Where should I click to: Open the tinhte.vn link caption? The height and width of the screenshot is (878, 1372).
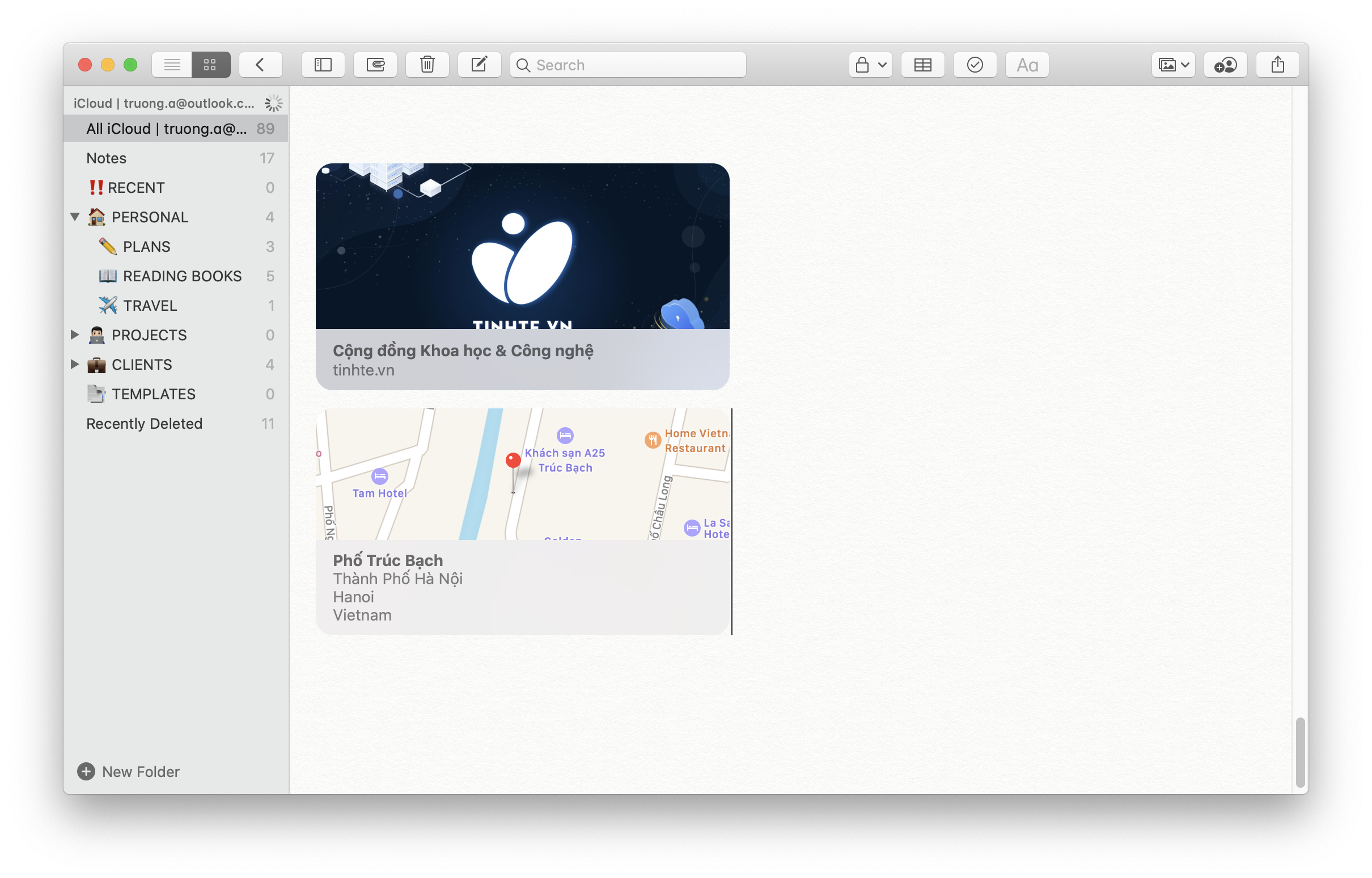[x=523, y=360]
